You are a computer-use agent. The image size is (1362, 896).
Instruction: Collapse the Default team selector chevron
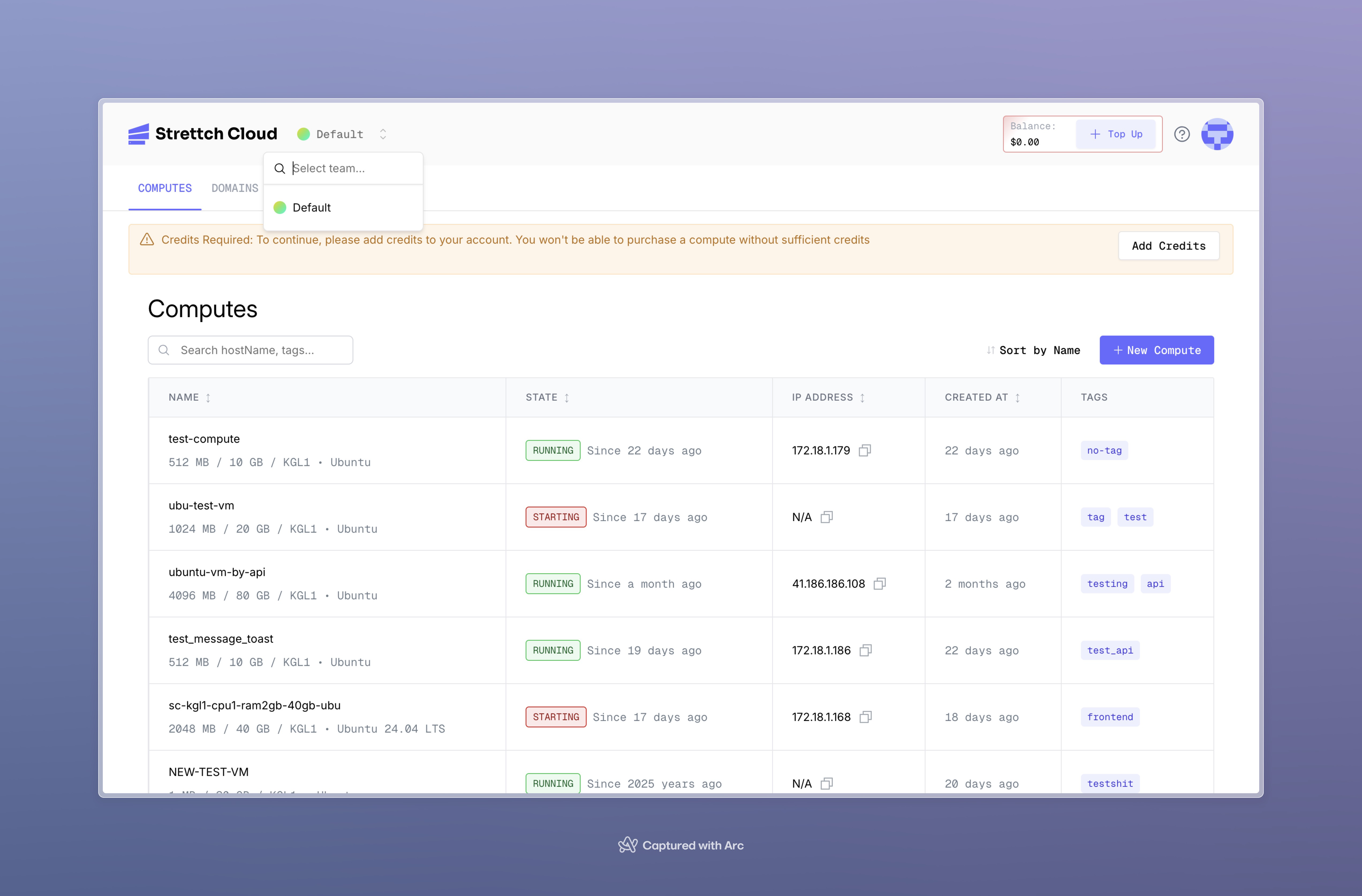[383, 134]
